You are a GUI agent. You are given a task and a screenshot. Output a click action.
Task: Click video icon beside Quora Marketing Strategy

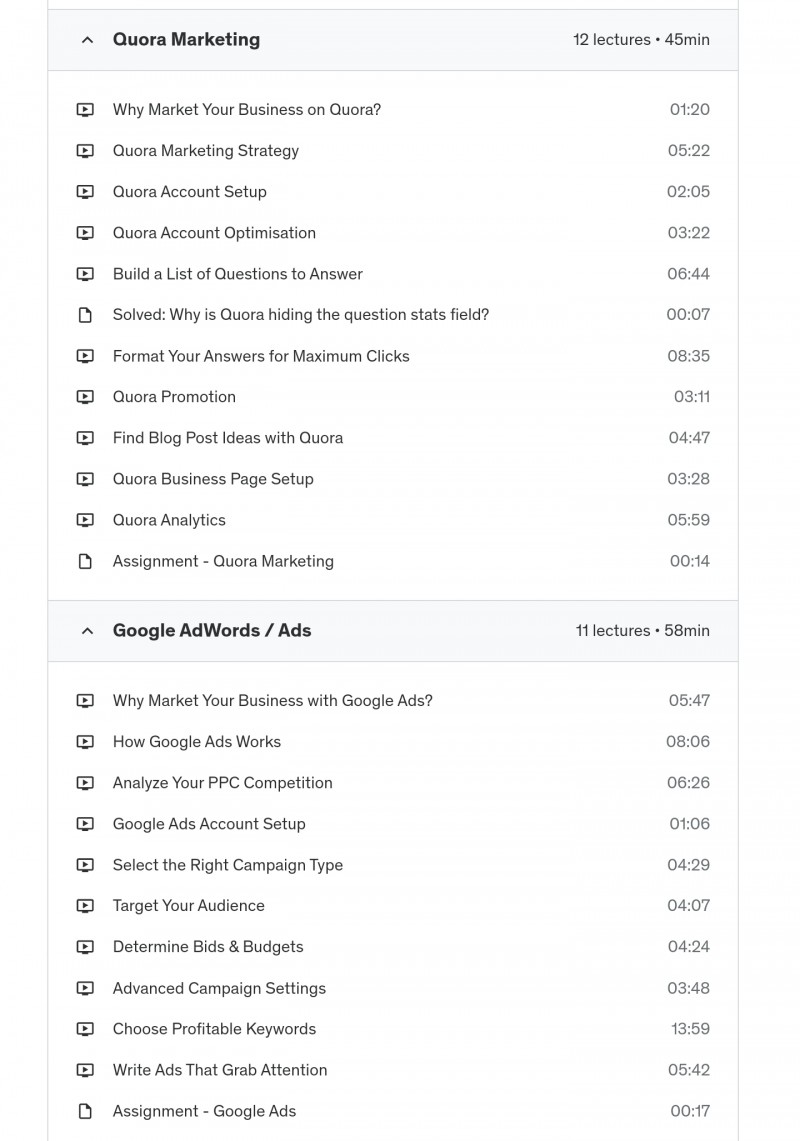(x=85, y=151)
